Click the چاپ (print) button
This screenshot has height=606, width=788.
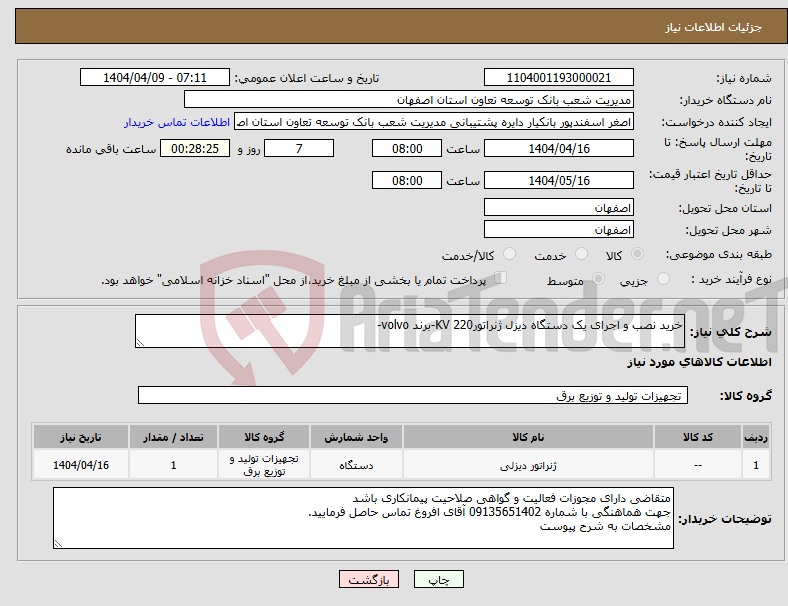[438, 579]
